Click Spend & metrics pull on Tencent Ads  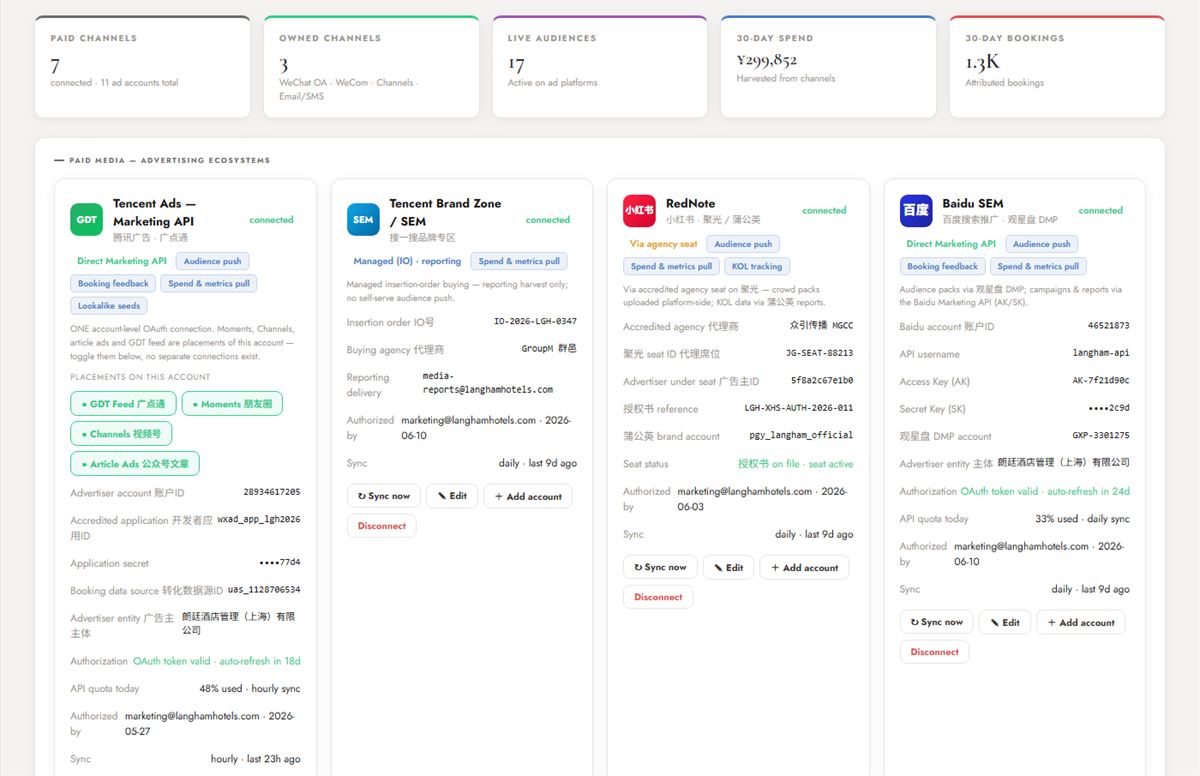pos(209,284)
